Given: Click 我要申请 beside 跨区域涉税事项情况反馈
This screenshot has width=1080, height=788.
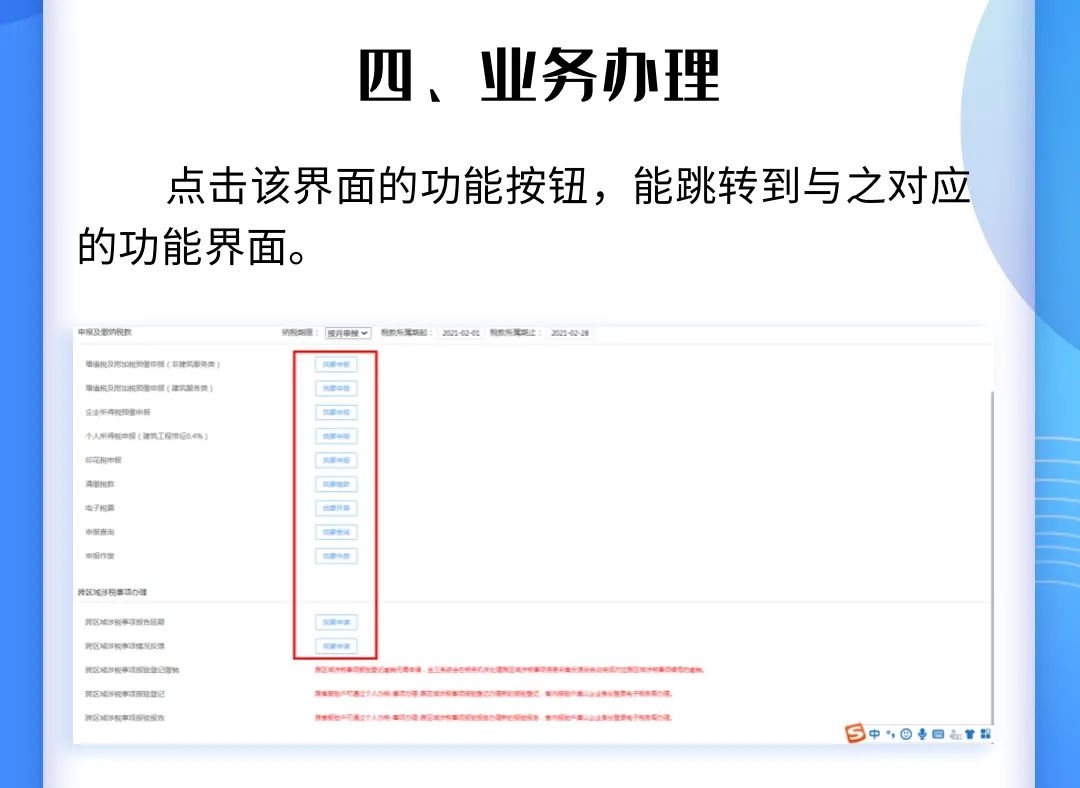Looking at the screenshot, I should click(x=336, y=646).
